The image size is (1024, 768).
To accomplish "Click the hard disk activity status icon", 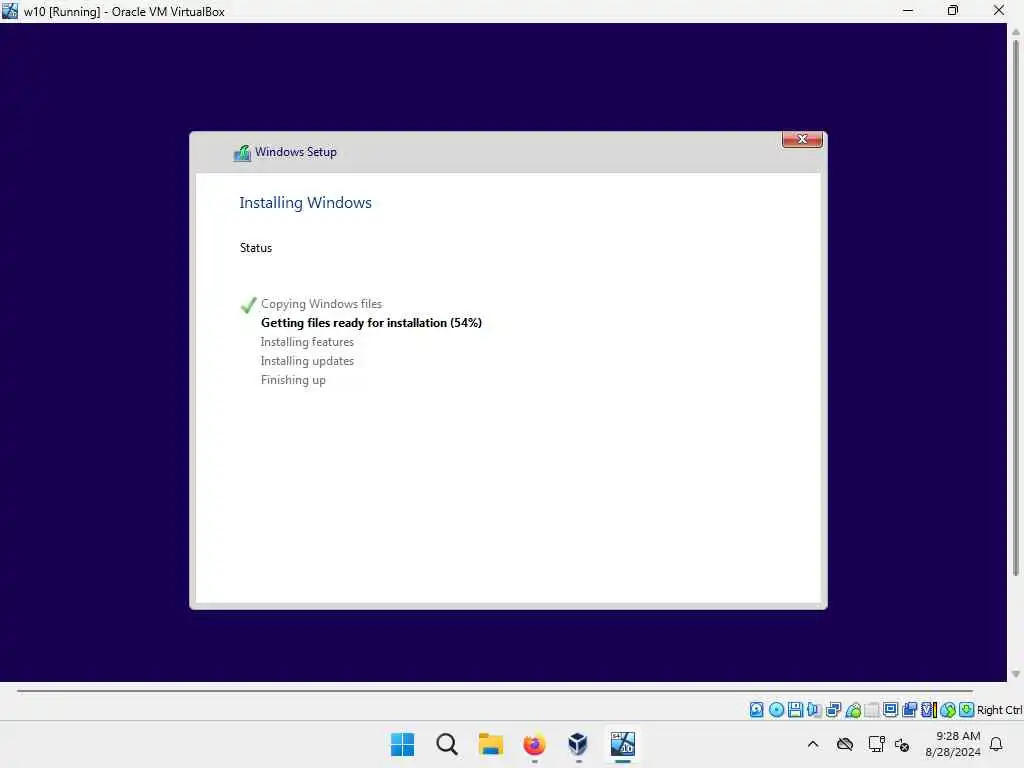I will [x=756, y=709].
